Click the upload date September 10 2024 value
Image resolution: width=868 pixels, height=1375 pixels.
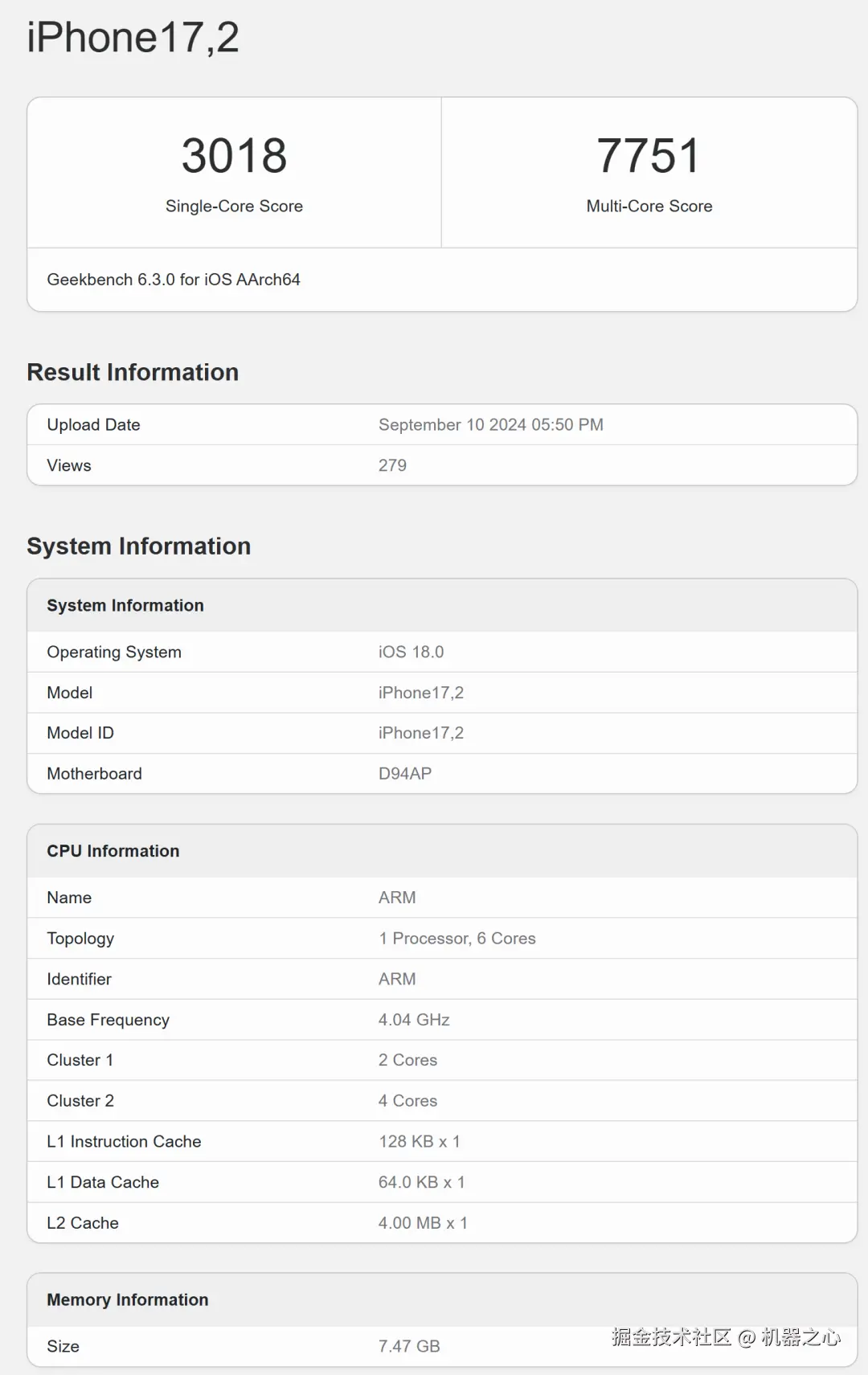[490, 425]
